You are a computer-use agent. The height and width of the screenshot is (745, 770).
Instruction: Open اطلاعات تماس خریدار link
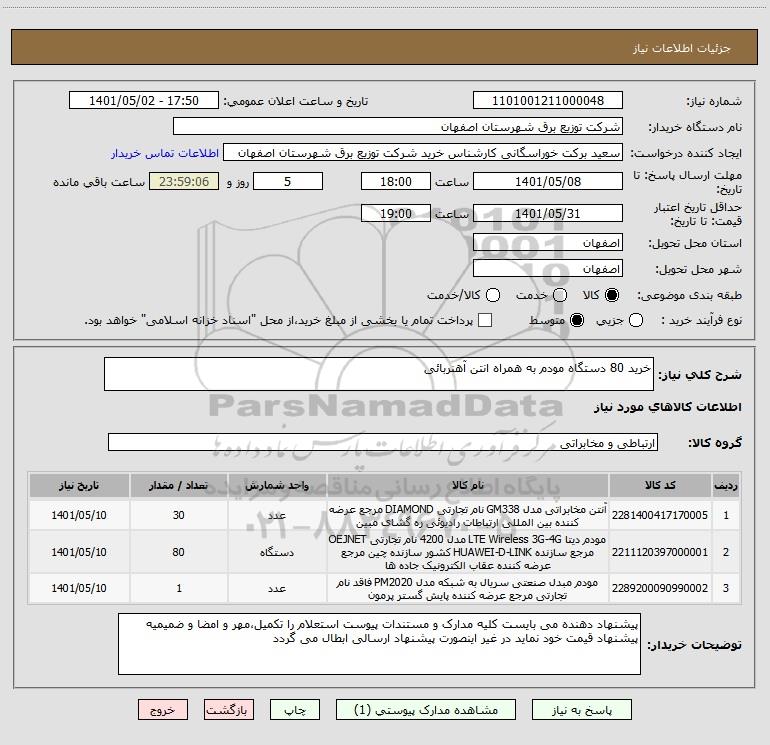165,153
